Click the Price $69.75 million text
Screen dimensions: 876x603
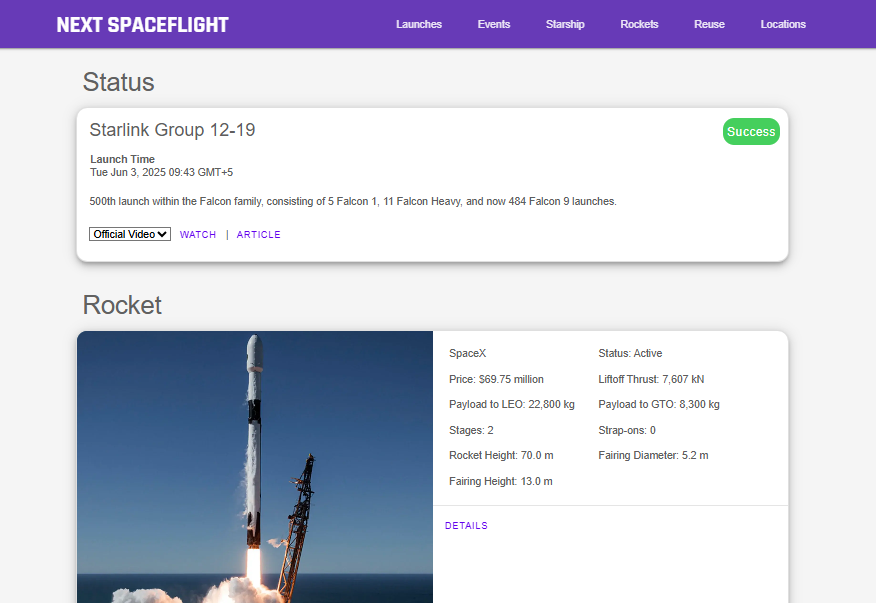pos(496,379)
